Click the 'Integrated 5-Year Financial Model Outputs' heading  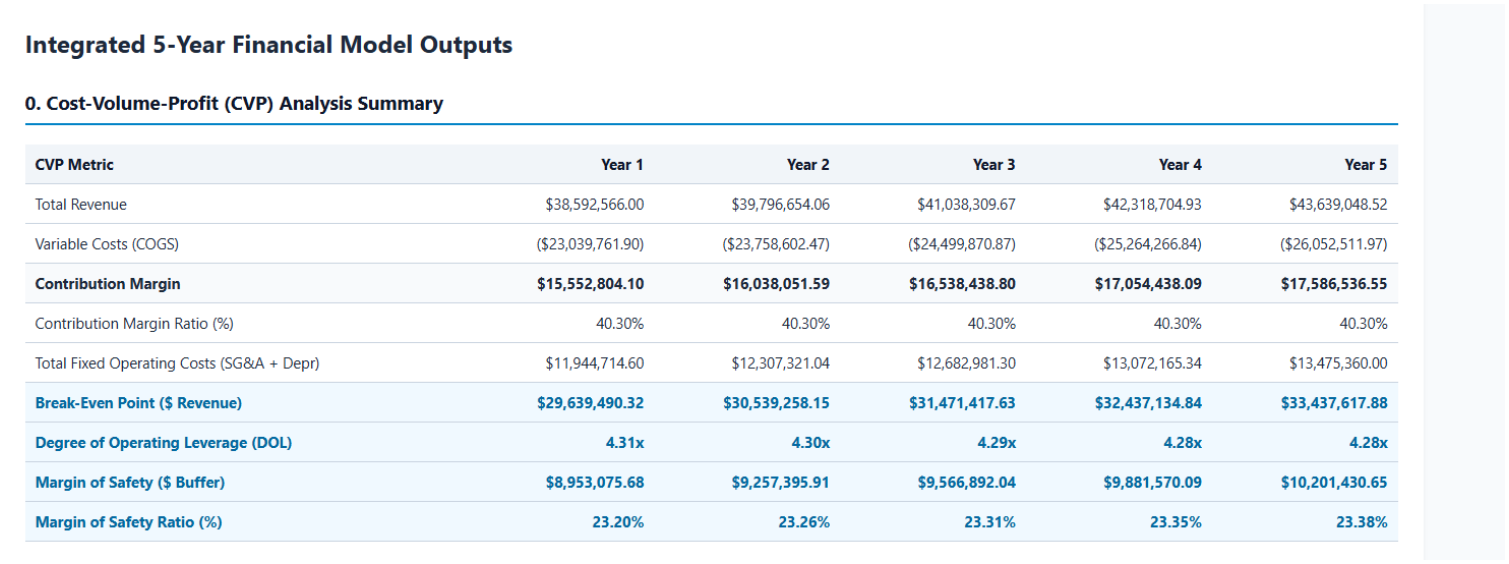(269, 45)
